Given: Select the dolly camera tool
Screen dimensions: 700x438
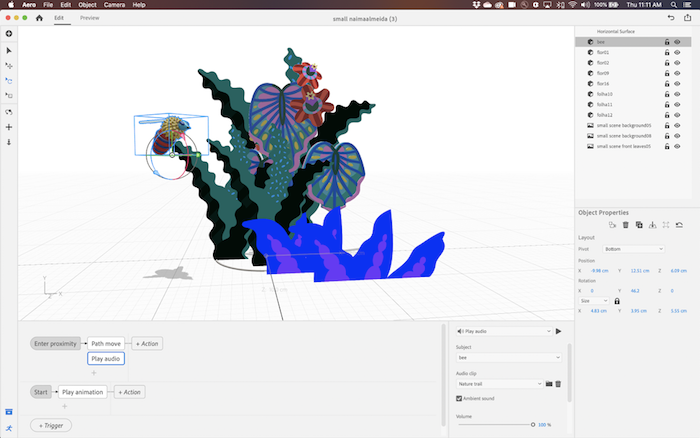Looking at the screenshot, I should click(9, 142).
